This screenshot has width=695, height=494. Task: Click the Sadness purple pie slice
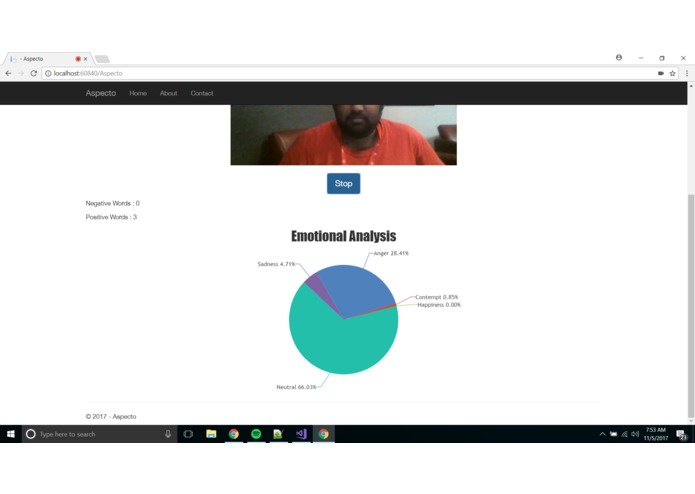click(317, 286)
